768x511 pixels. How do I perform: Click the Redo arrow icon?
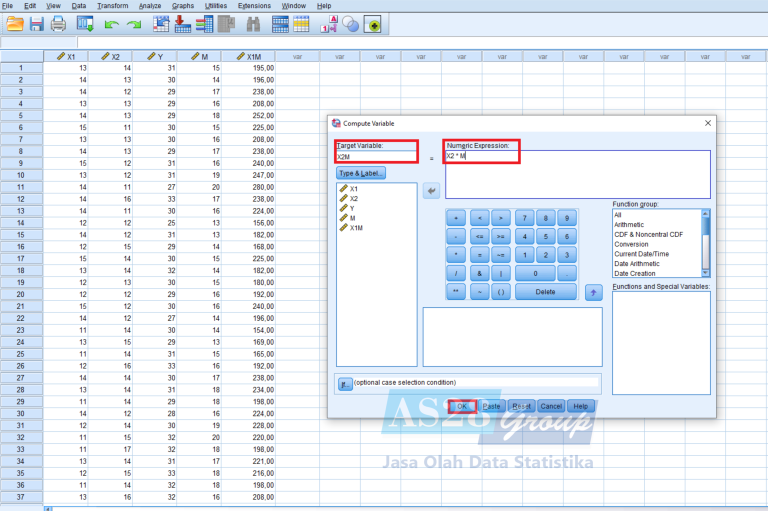[x=133, y=23]
